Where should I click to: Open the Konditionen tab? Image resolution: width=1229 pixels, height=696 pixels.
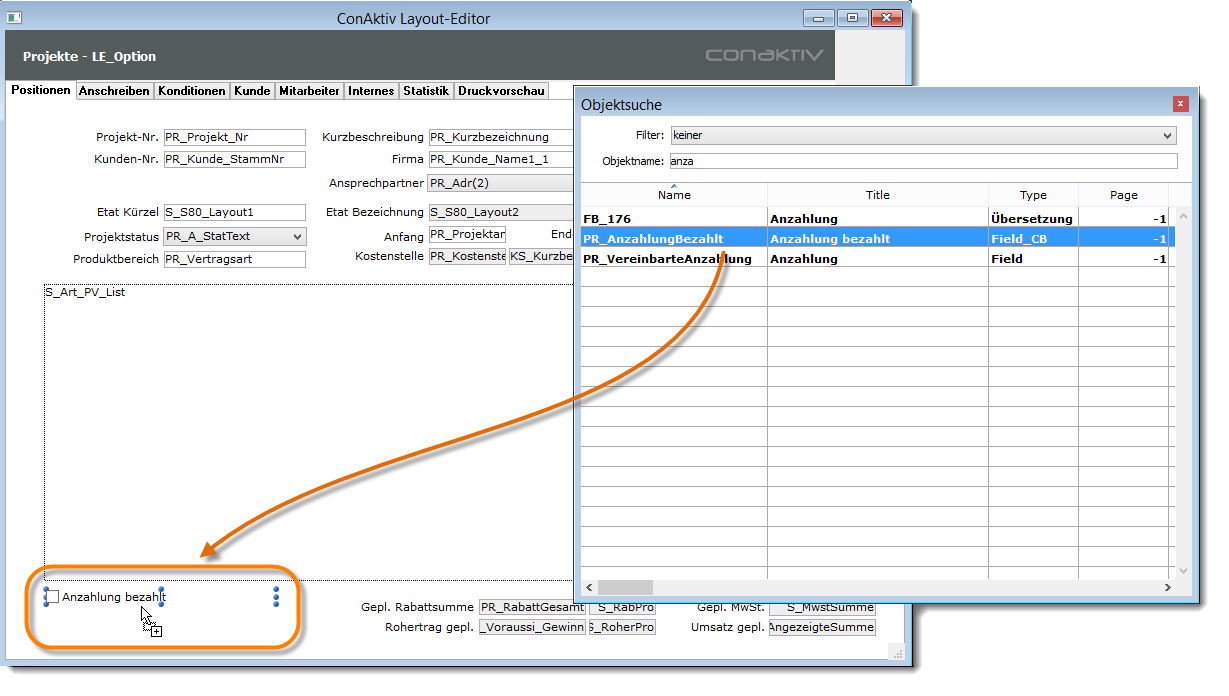pos(191,91)
